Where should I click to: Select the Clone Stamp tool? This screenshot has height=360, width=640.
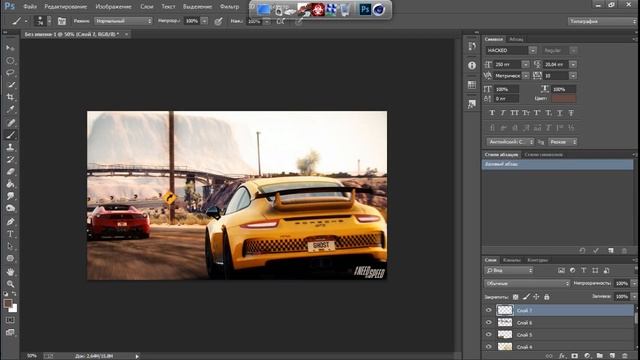coord(10,147)
